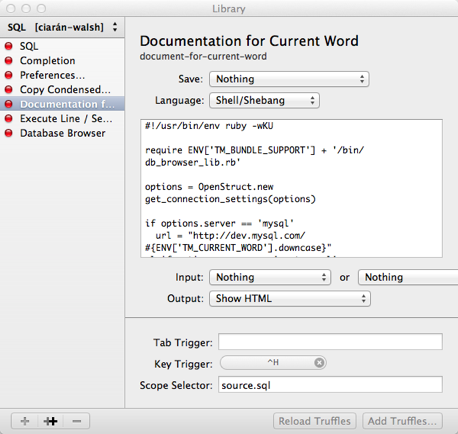
Task: Click red bullet next to Completion
Action: (9, 61)
